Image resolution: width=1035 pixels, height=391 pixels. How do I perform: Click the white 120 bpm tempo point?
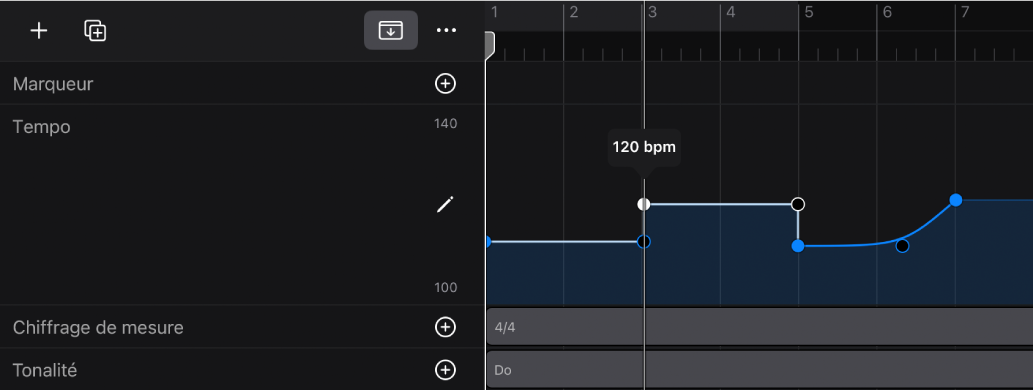coord(644,204)
